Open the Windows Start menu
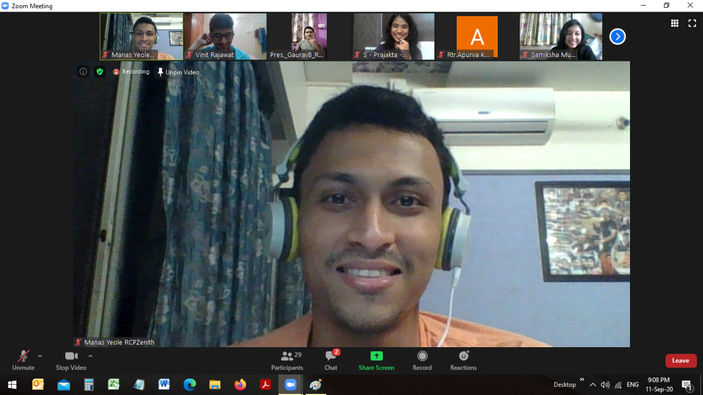 tap(12, 385)
